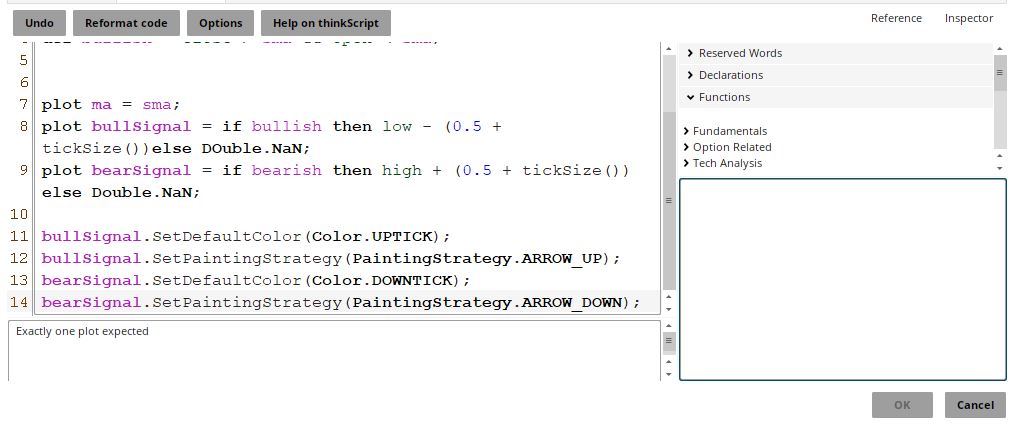This screenshot has height=429, width=1015.
Task: Click Reformat code button
Action: tap(126, 23)
